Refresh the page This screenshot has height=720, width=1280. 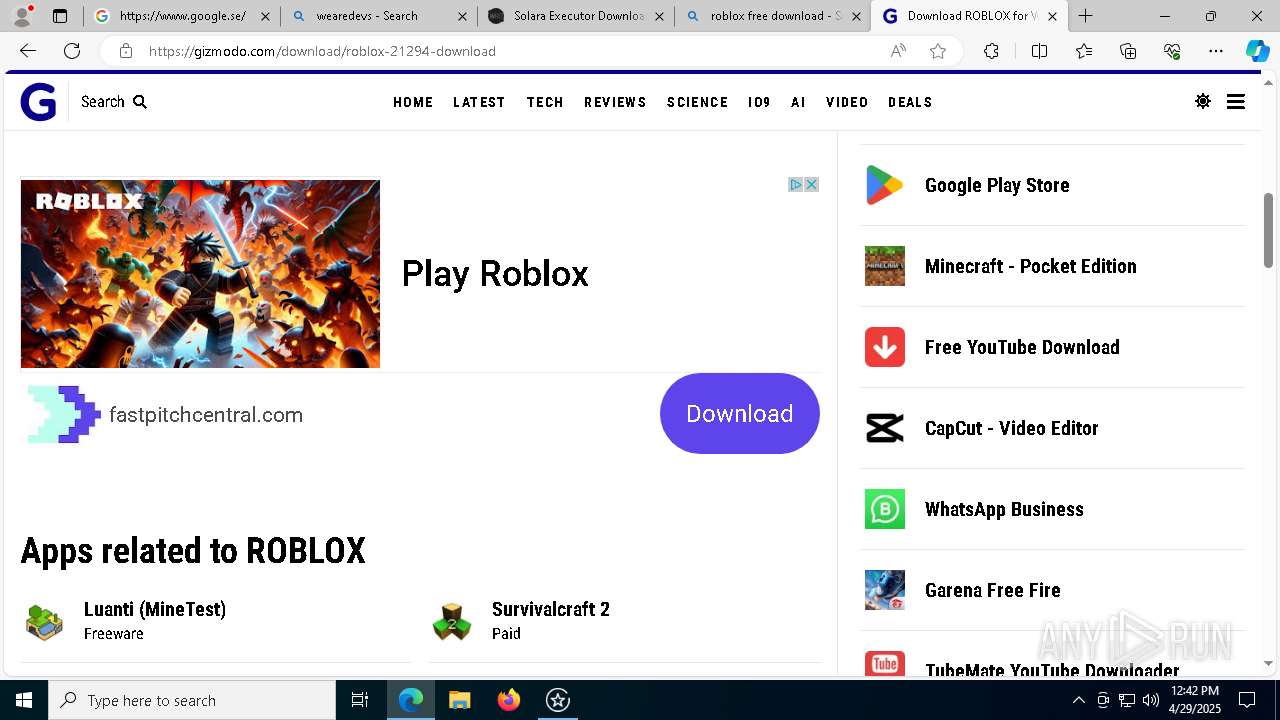(x=72, y=51)
